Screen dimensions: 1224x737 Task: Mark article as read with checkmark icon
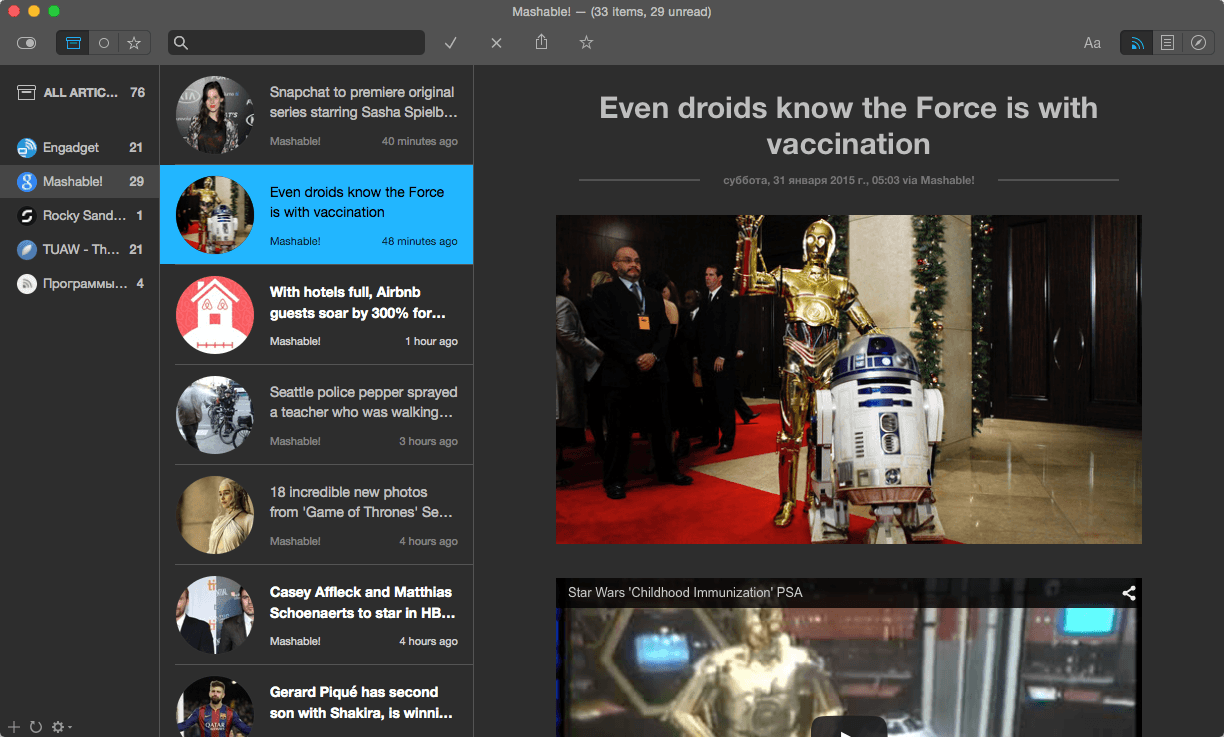tap(451, 43)
